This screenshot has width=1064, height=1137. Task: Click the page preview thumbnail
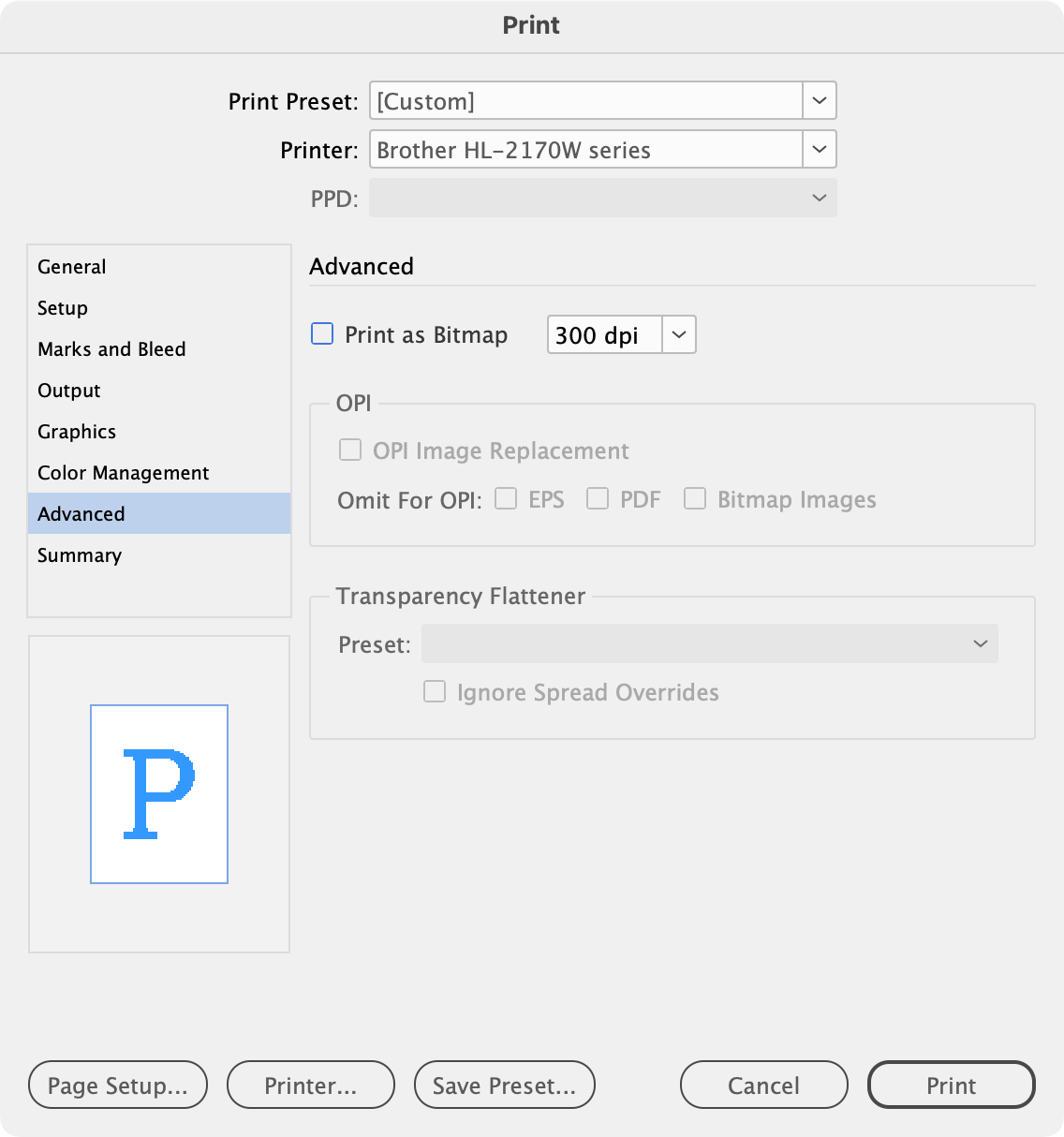158,793
